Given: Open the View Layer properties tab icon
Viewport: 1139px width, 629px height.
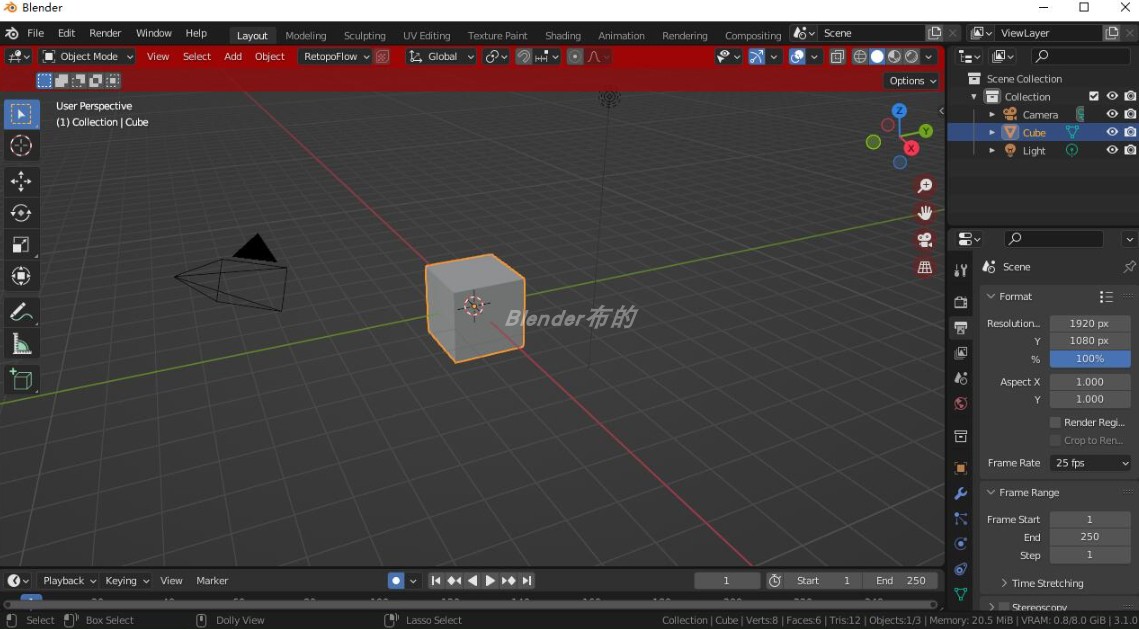Looking at the screenshot, I should 960,353.
